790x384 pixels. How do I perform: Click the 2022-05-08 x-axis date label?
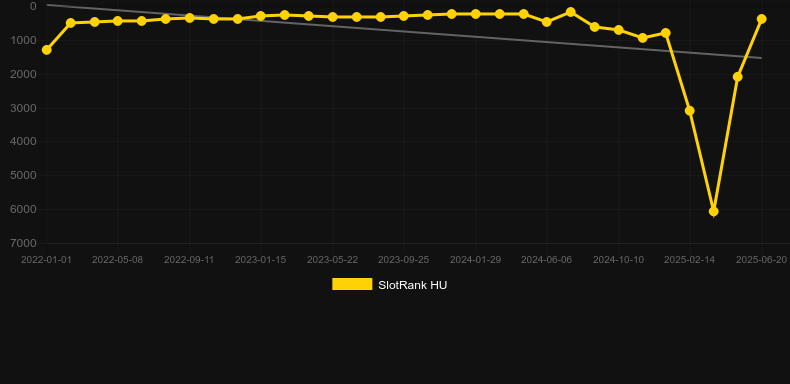117,260
